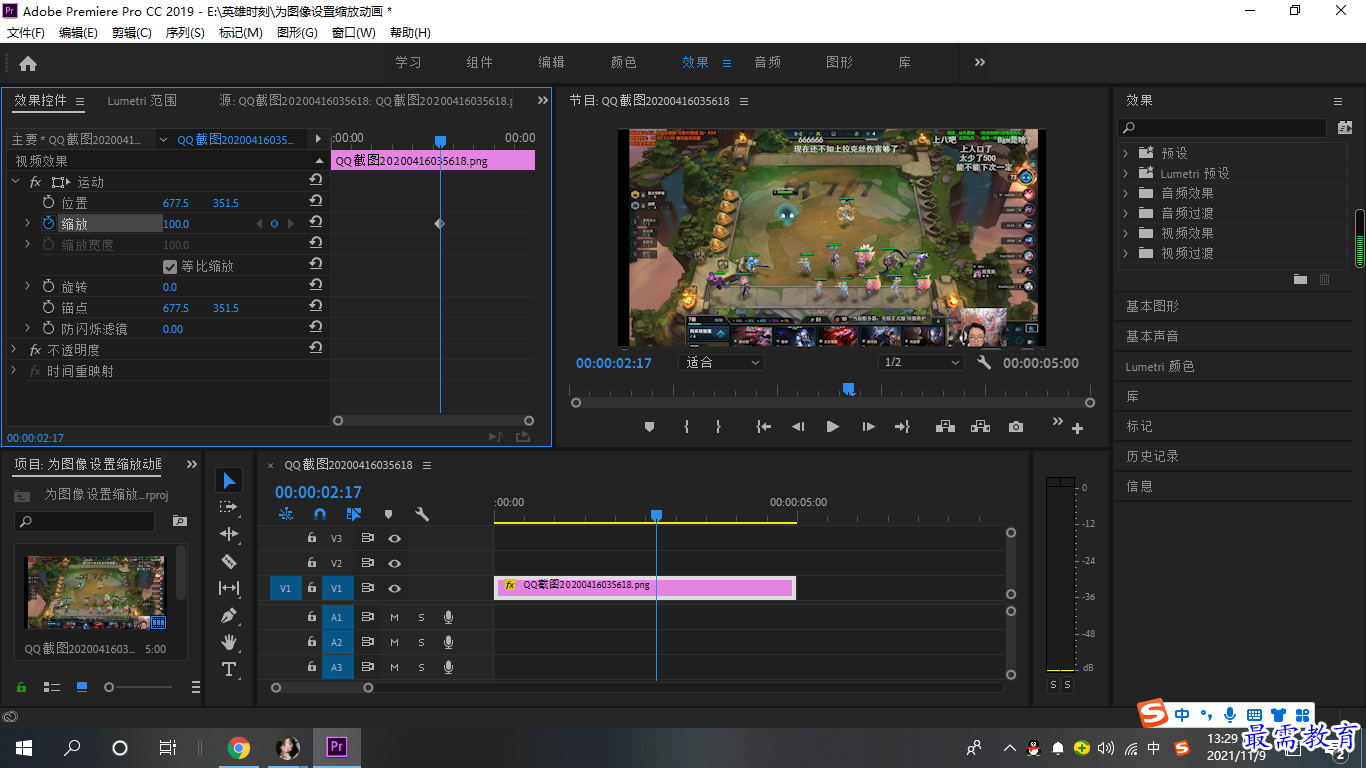Image resolution: width=1366 pixels, height=768 pixels.
Task: Expand the 时间重映射 effect group
Action: click(14, 371)
